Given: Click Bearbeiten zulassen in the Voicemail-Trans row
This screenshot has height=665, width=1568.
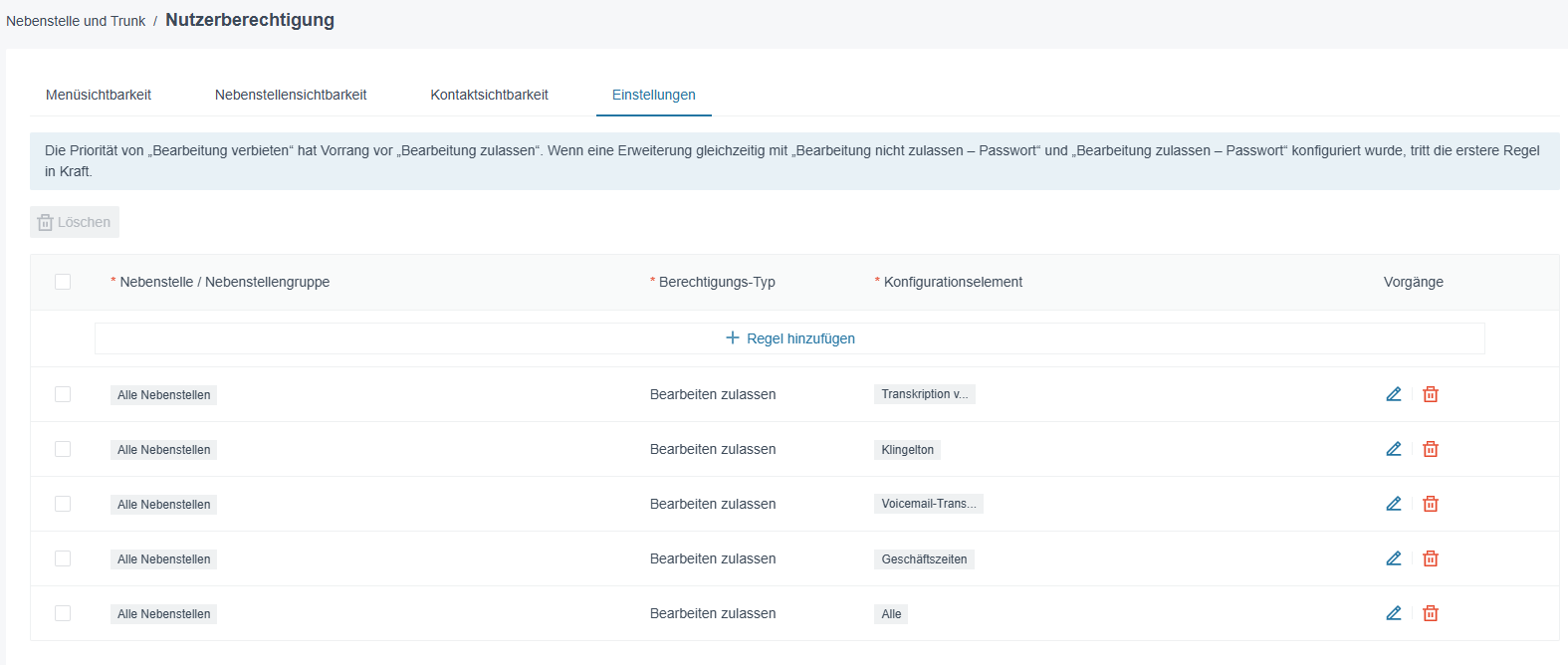Looking at the screenshot, I should [x=713, y=504].
